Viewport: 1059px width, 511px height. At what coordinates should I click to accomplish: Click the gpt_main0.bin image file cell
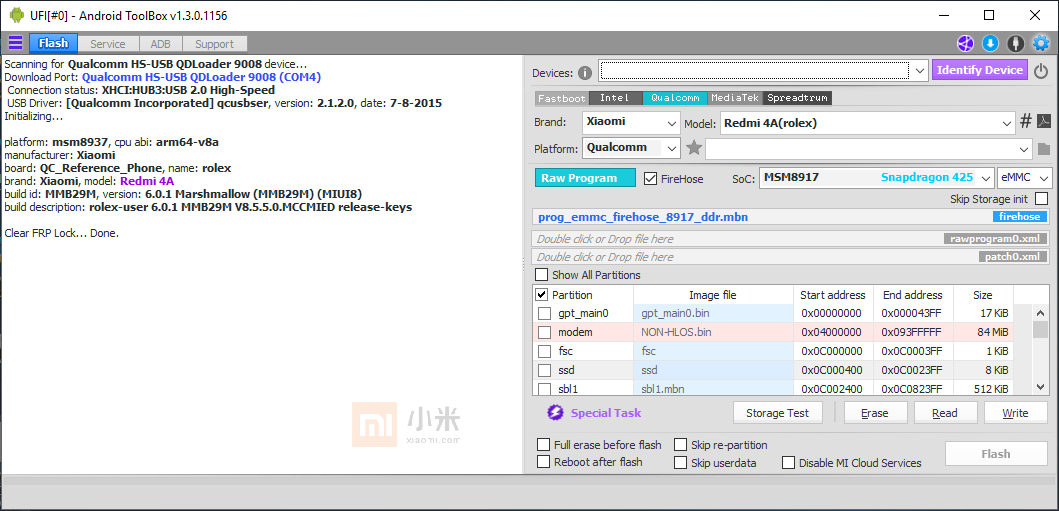pos(713,313)
